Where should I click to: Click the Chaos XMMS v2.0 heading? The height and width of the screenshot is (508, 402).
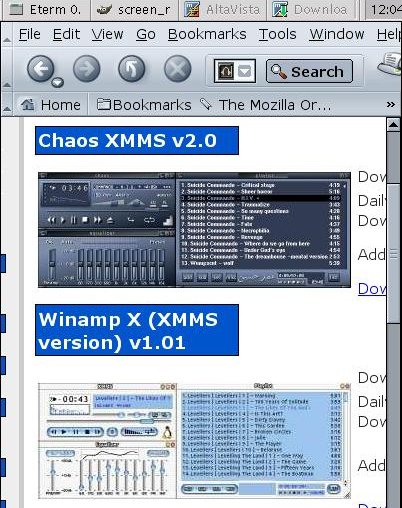pos(137,140)
